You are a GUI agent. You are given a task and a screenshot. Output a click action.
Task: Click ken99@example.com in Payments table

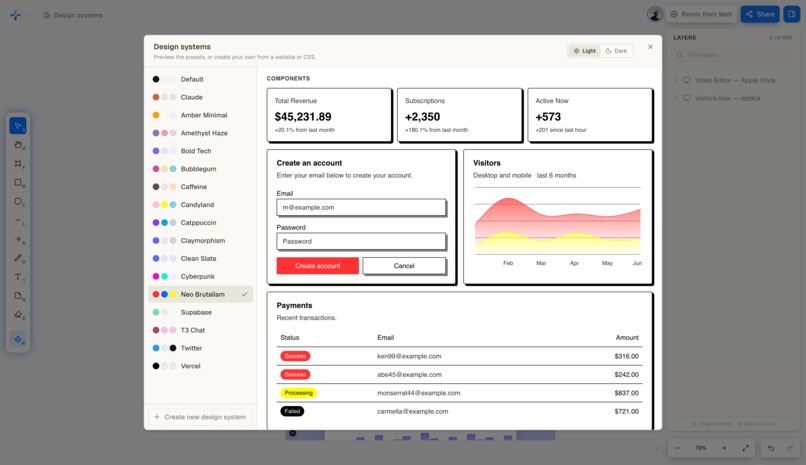409,356
